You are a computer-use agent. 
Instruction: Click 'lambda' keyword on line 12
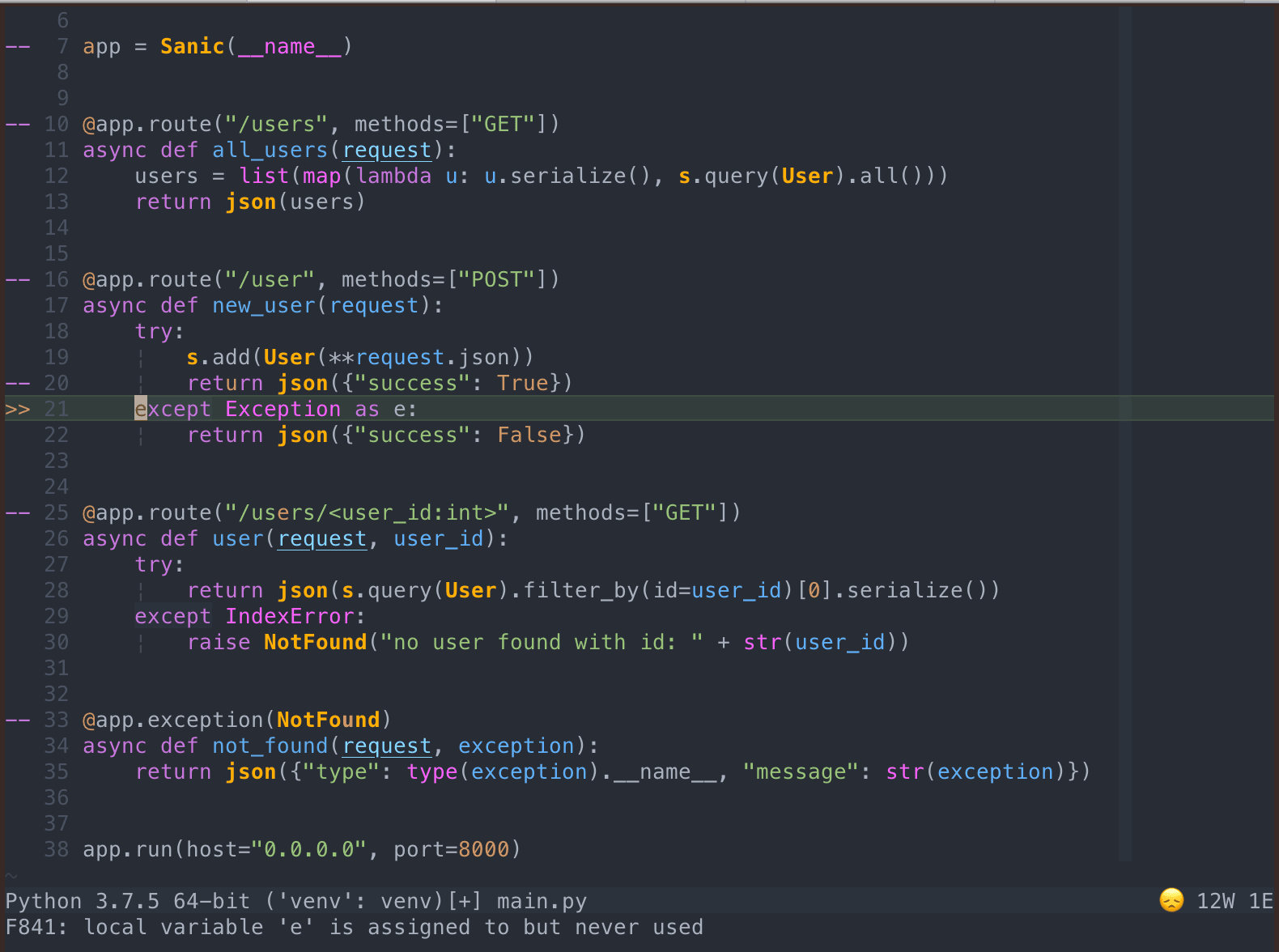[393, 176]
